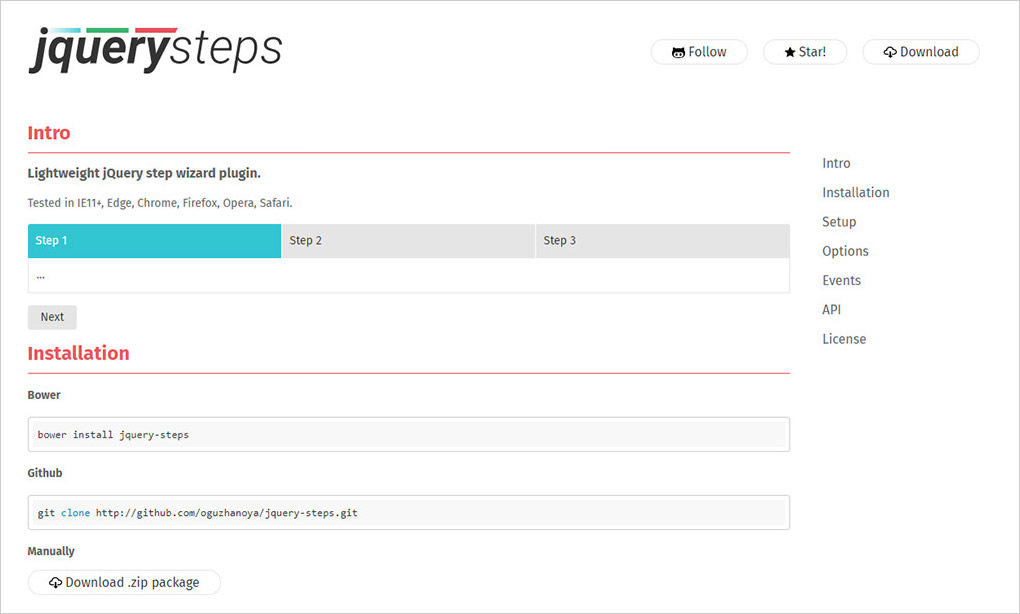The width and height of the screenshot is (1020, 614).
Task: Navigate to the API section
Action: (831, 309)
